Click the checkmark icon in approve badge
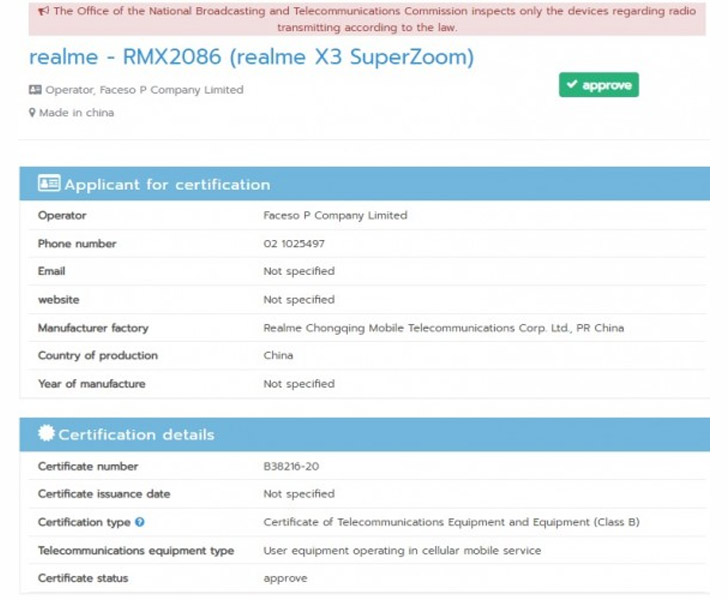This screenshot has height=600, width=728. 572,84
